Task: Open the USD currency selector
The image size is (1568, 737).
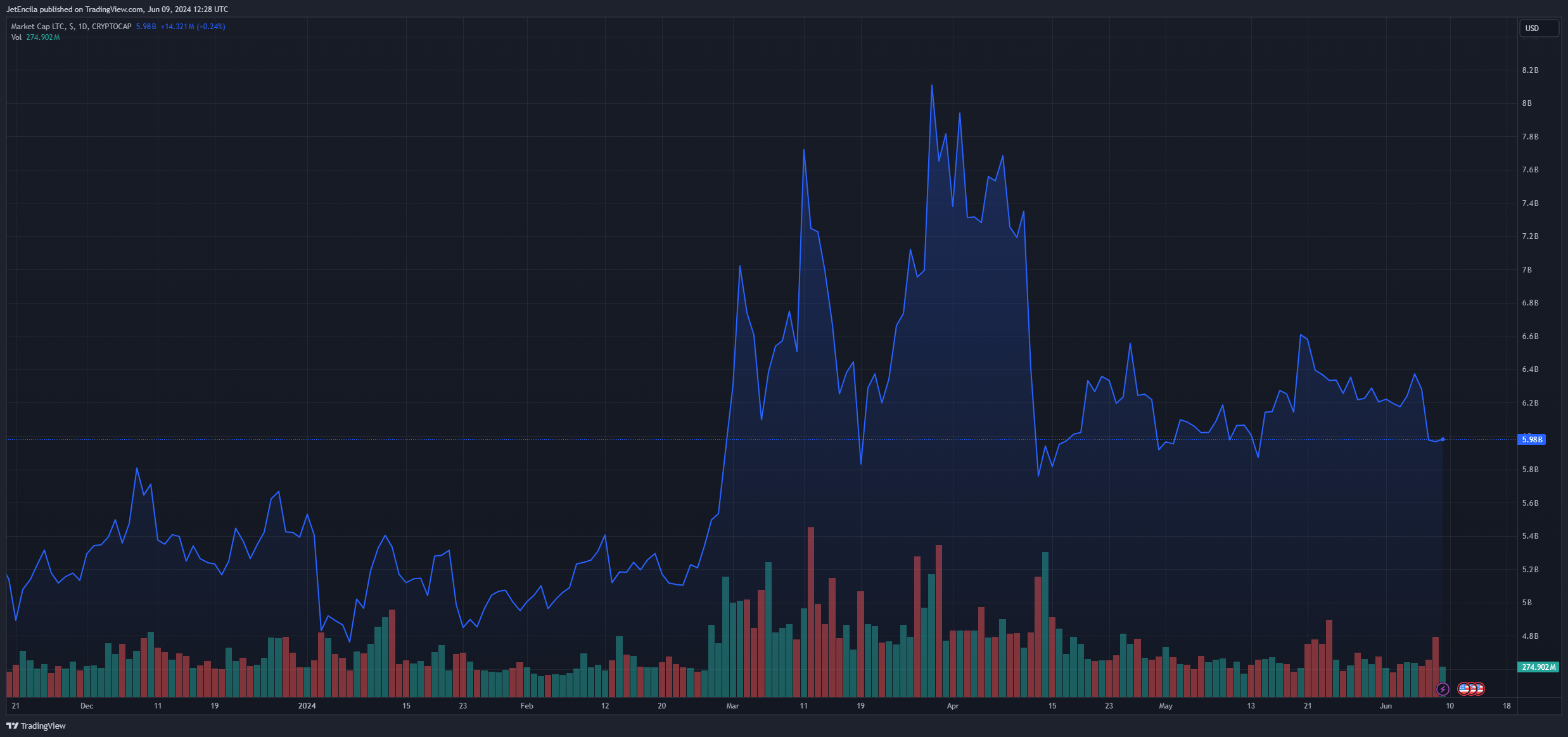Action: click(1539, 28)
